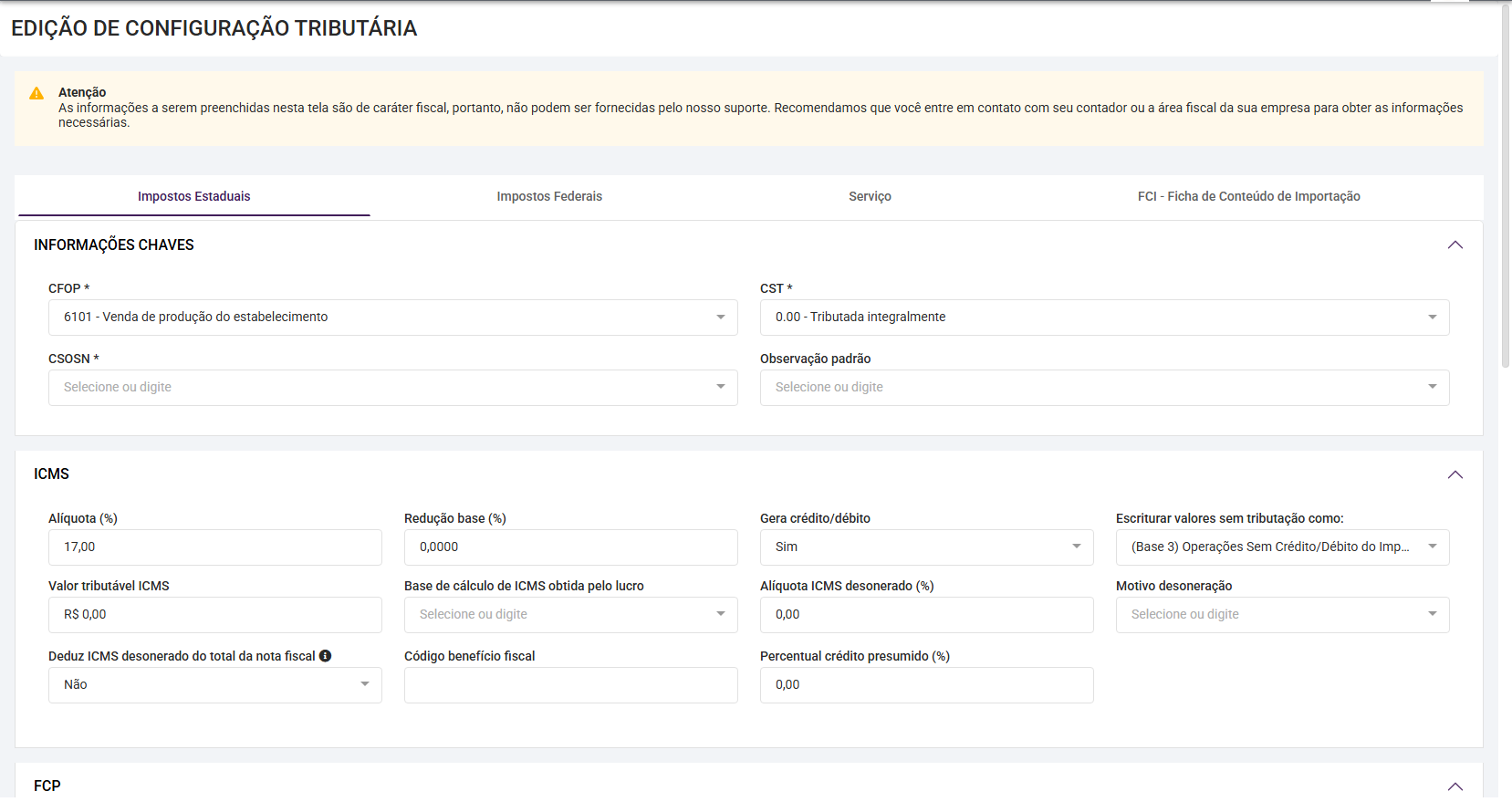This screenshot has width=1512, height=802.
Task: Click the warning triangle icon in Atenção banner
Action: click(36, 93)
